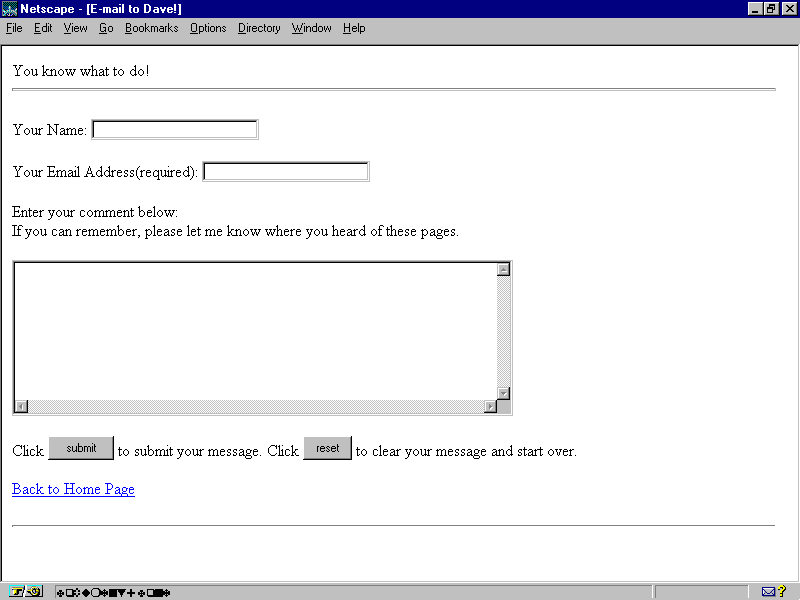Focus the Your Name text field
Screen dimensions: 800x600
pyautogui.click(x=175, y=130)
